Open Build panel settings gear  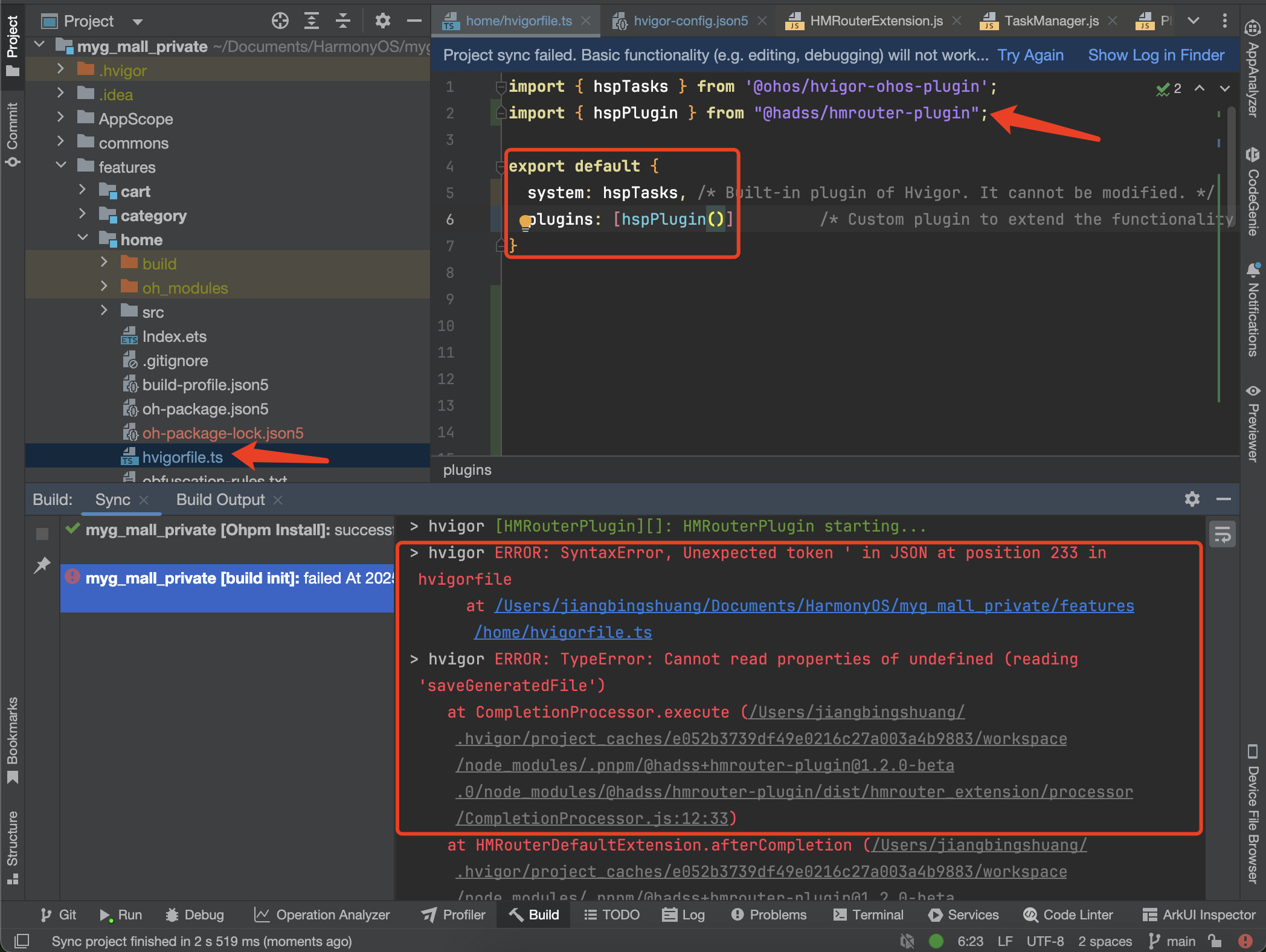pos(1192,499)
